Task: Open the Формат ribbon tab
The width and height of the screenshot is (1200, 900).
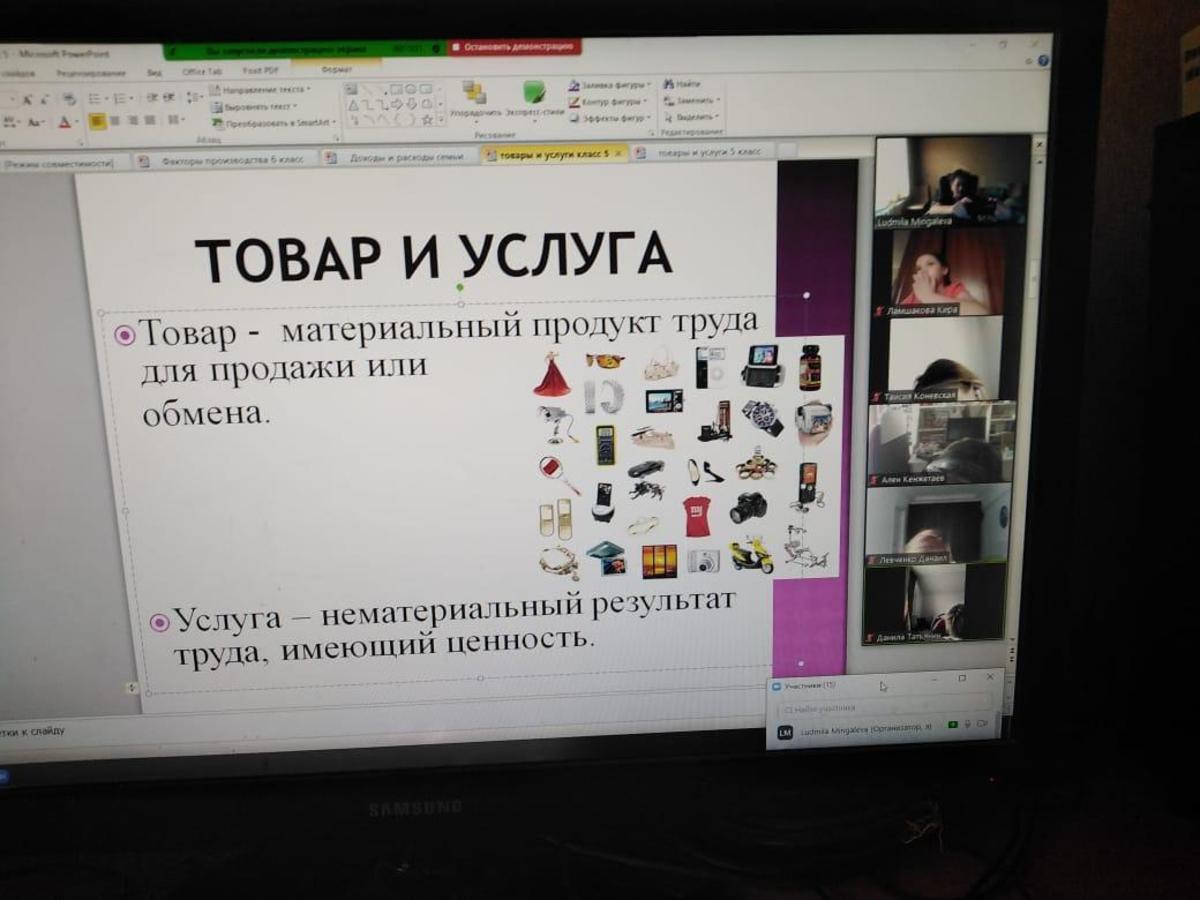Action: tap(337, 70)
